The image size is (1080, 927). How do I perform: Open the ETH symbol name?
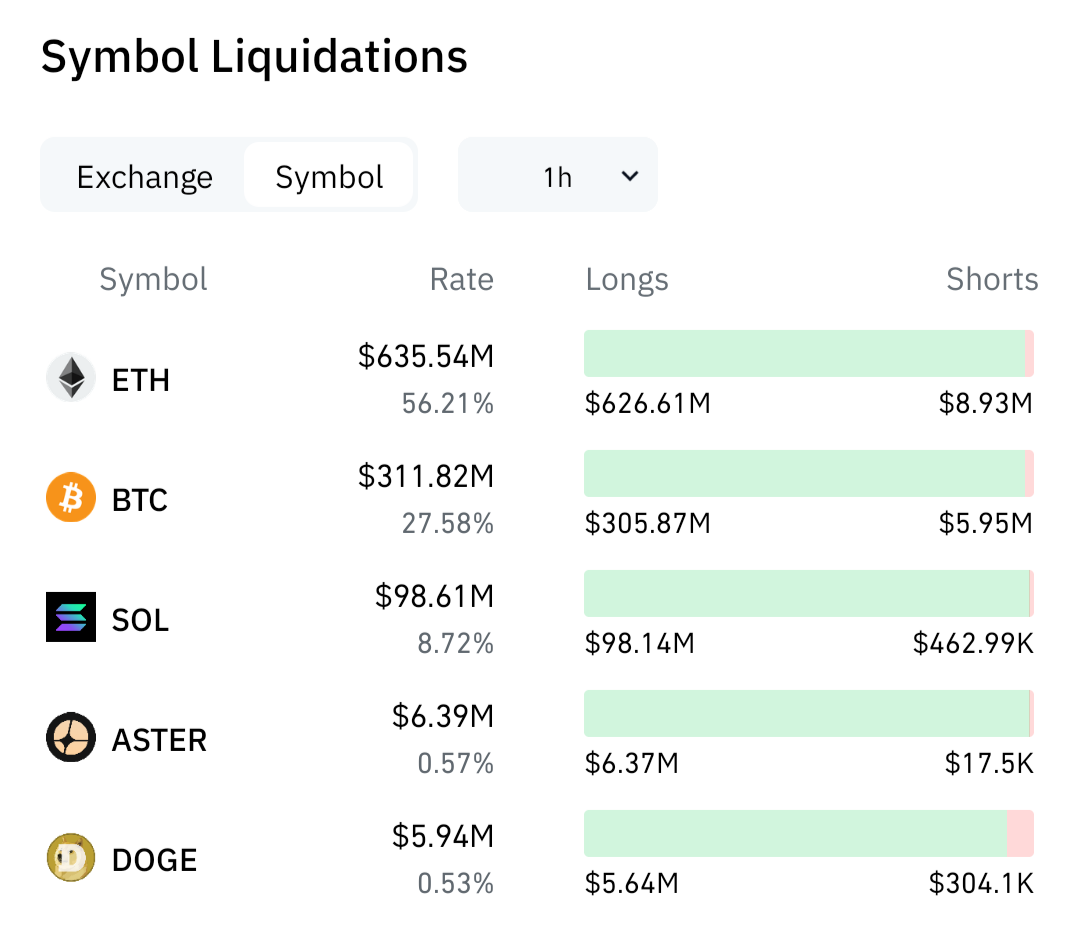pos(141,380)
